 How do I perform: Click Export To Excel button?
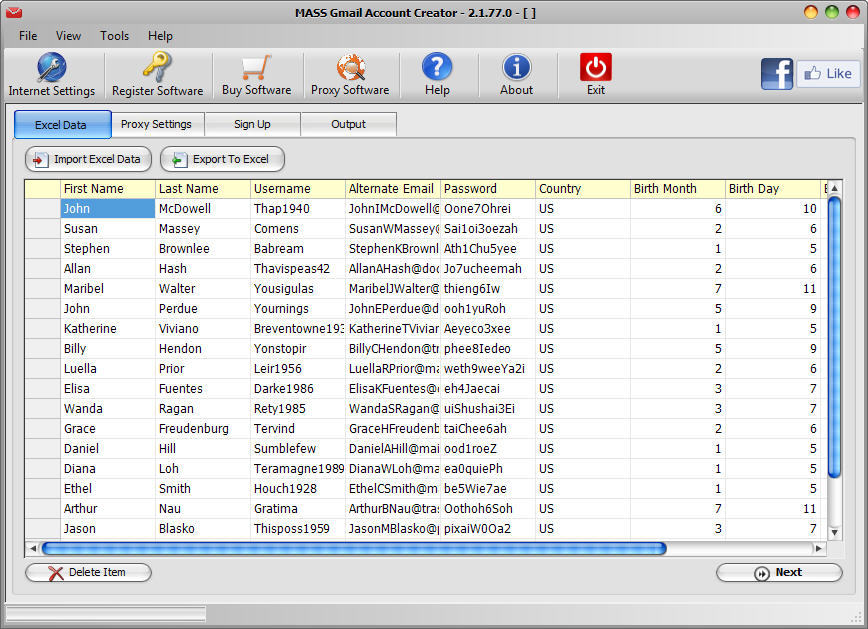point(223,159)
